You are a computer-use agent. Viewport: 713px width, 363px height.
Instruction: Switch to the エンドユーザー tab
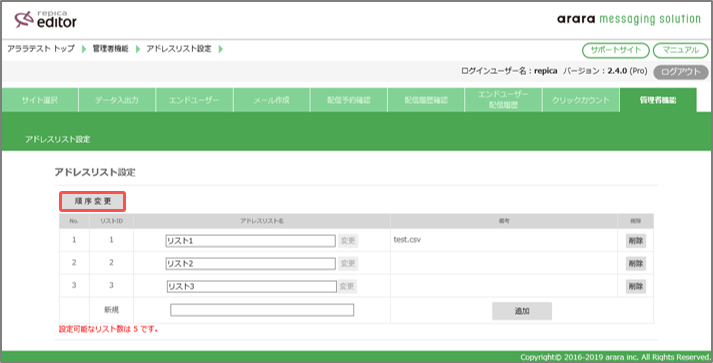click(x=194, y=100)
